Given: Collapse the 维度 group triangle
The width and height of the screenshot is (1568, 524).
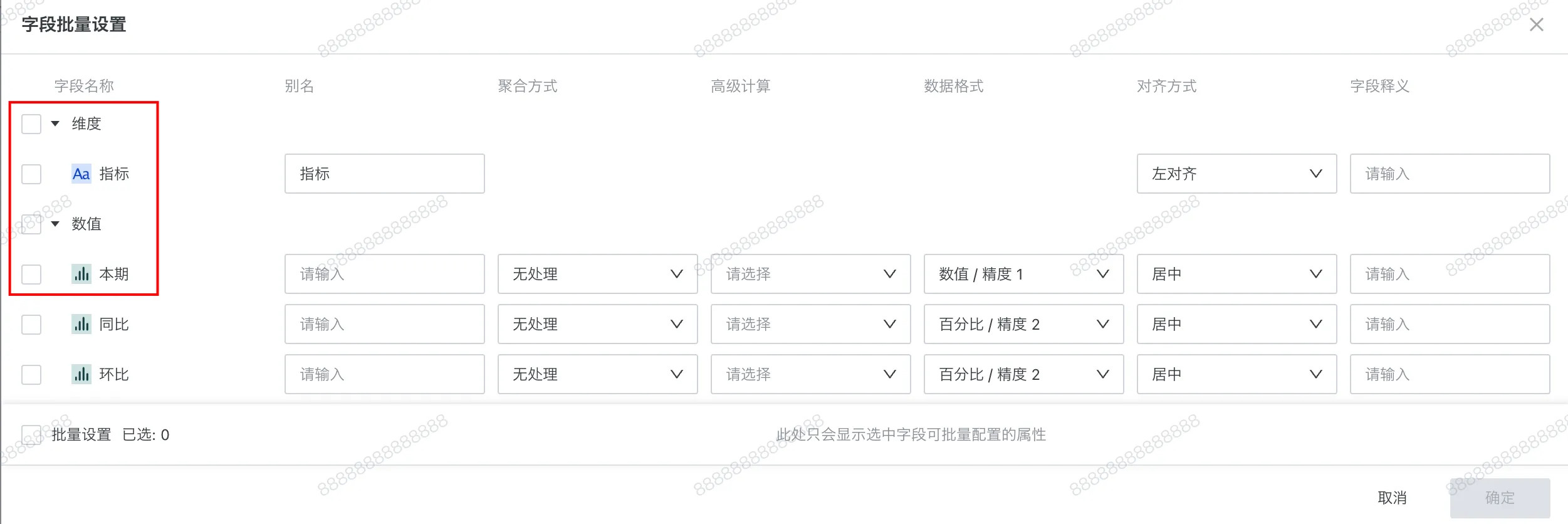Looking at the screenshot, I should point(56,123).
